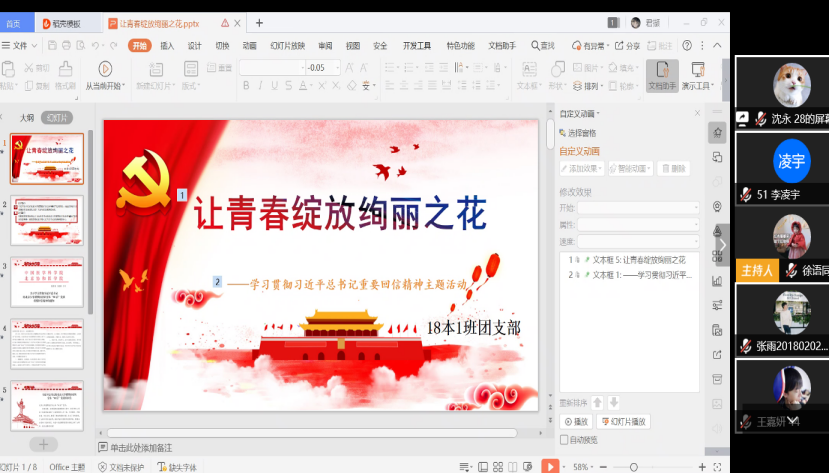This screenshot has width=829, height=473.
Task: Click the 幻灯片播放 button in animation pane
Action: (x=625, y=422)
